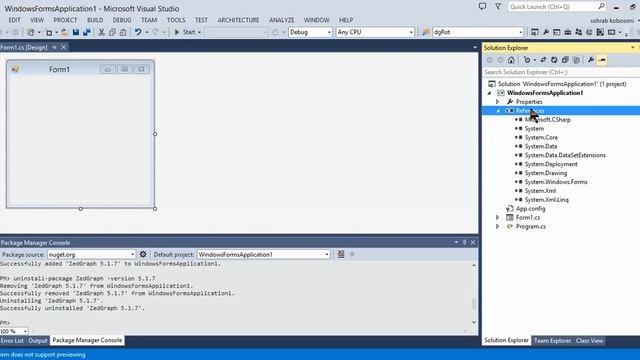The image size is (640, 360).
Task: Select the System.Windows.Forms reference
Action: pos(556,182)
